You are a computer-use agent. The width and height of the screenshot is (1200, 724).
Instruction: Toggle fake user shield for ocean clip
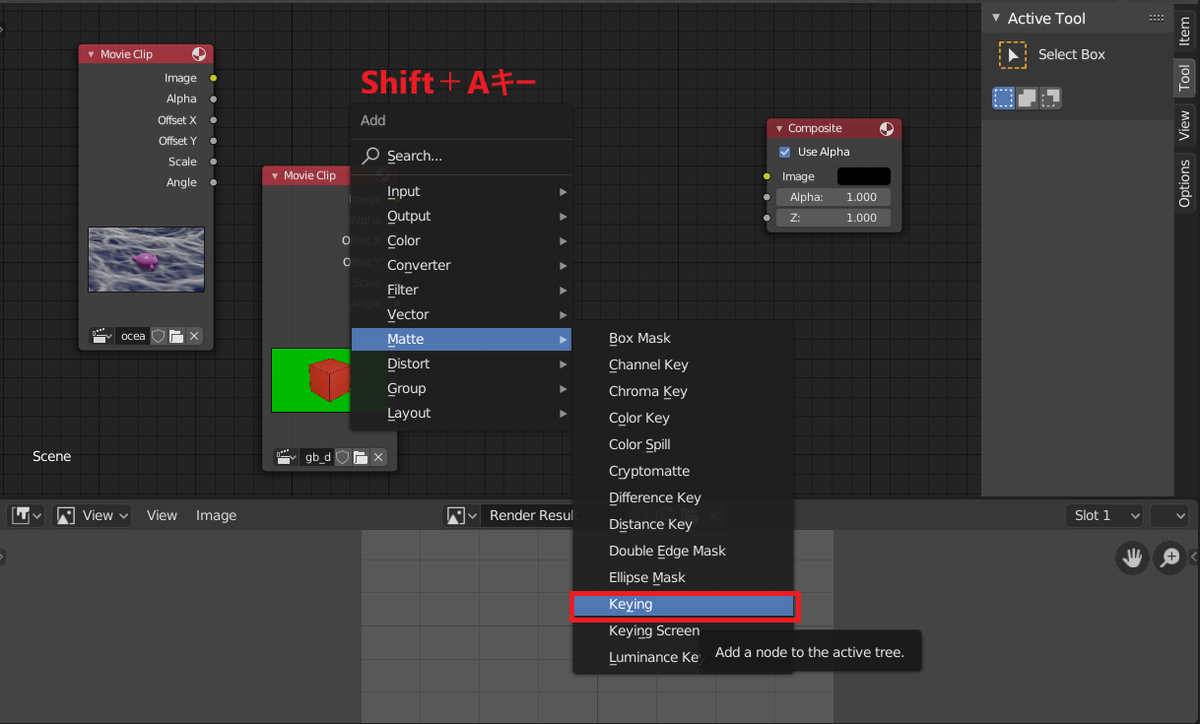pyautogui.click(x=158, y=336)
